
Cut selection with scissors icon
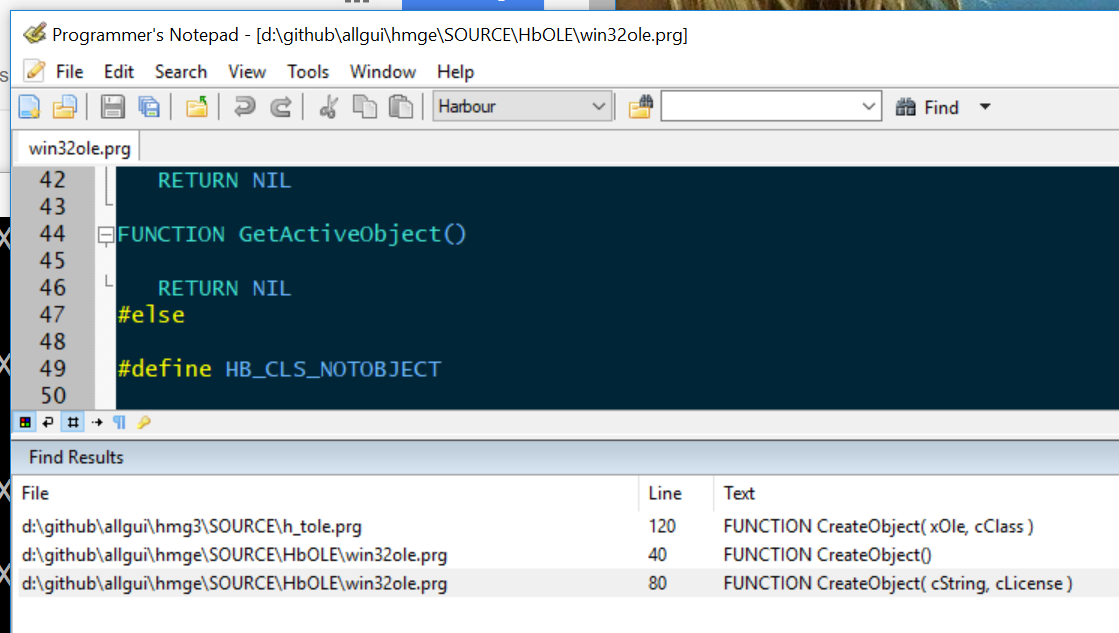328,107
